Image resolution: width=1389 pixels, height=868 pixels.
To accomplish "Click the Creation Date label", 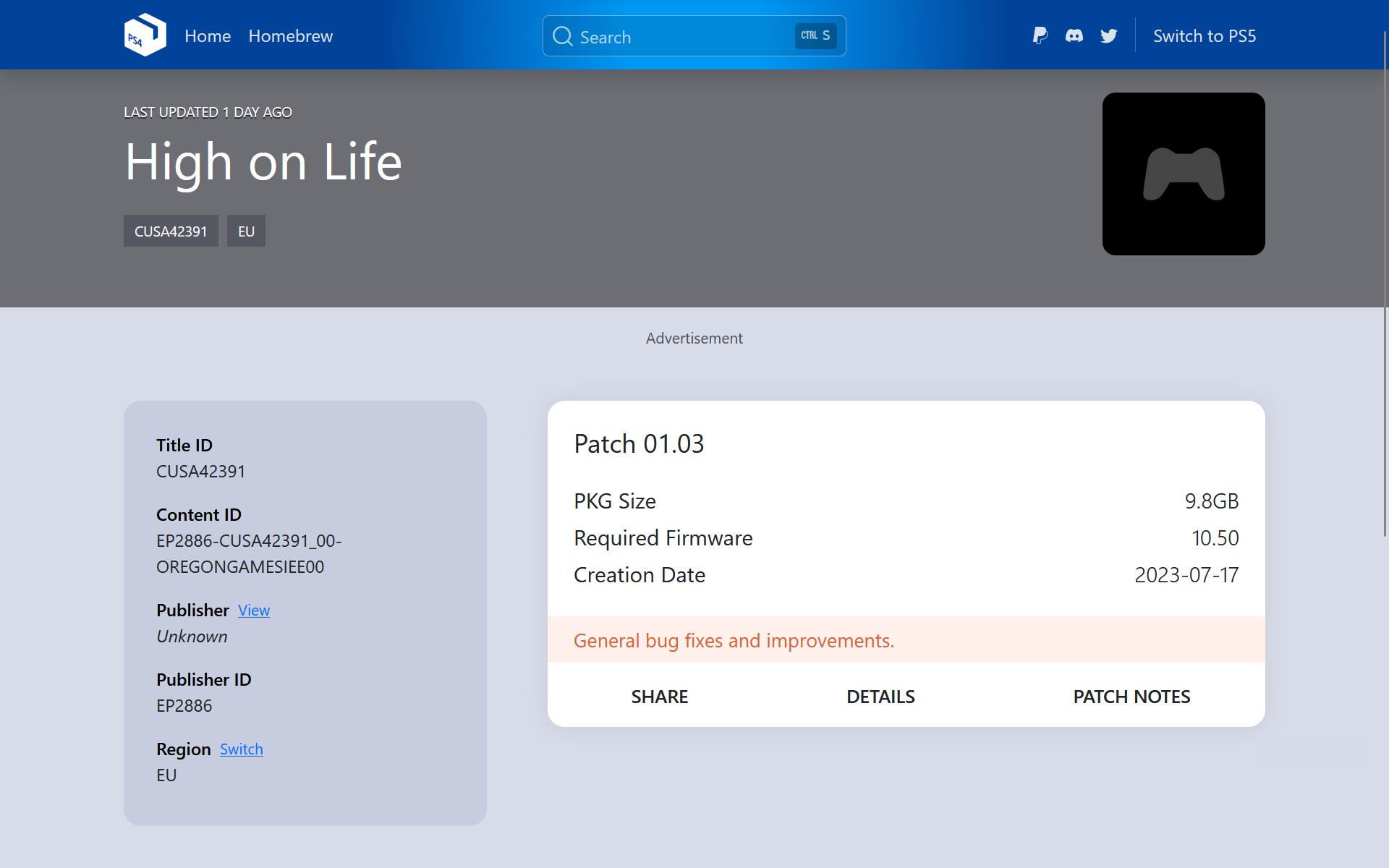I will [640, 574].
